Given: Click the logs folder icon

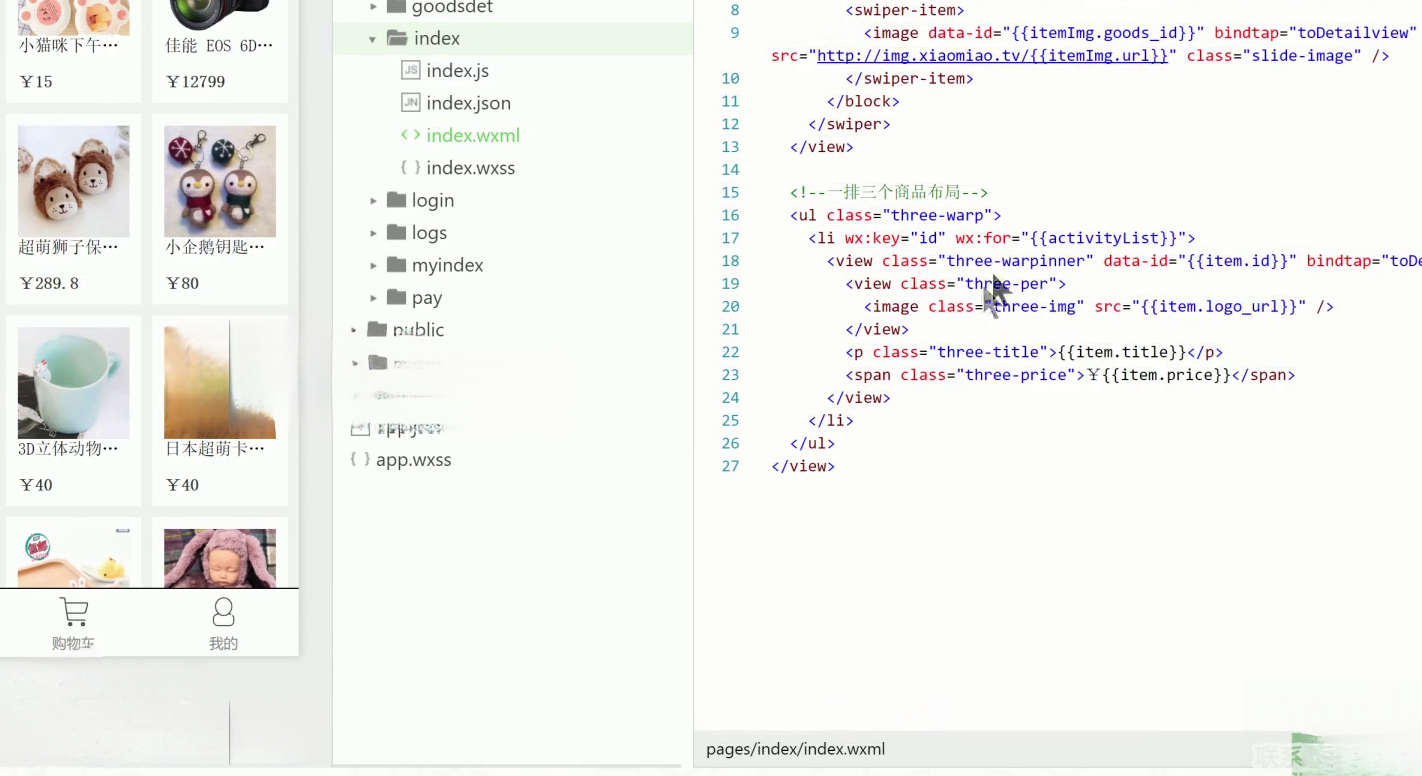Looking at the screenshot, I should coord(396,232).
